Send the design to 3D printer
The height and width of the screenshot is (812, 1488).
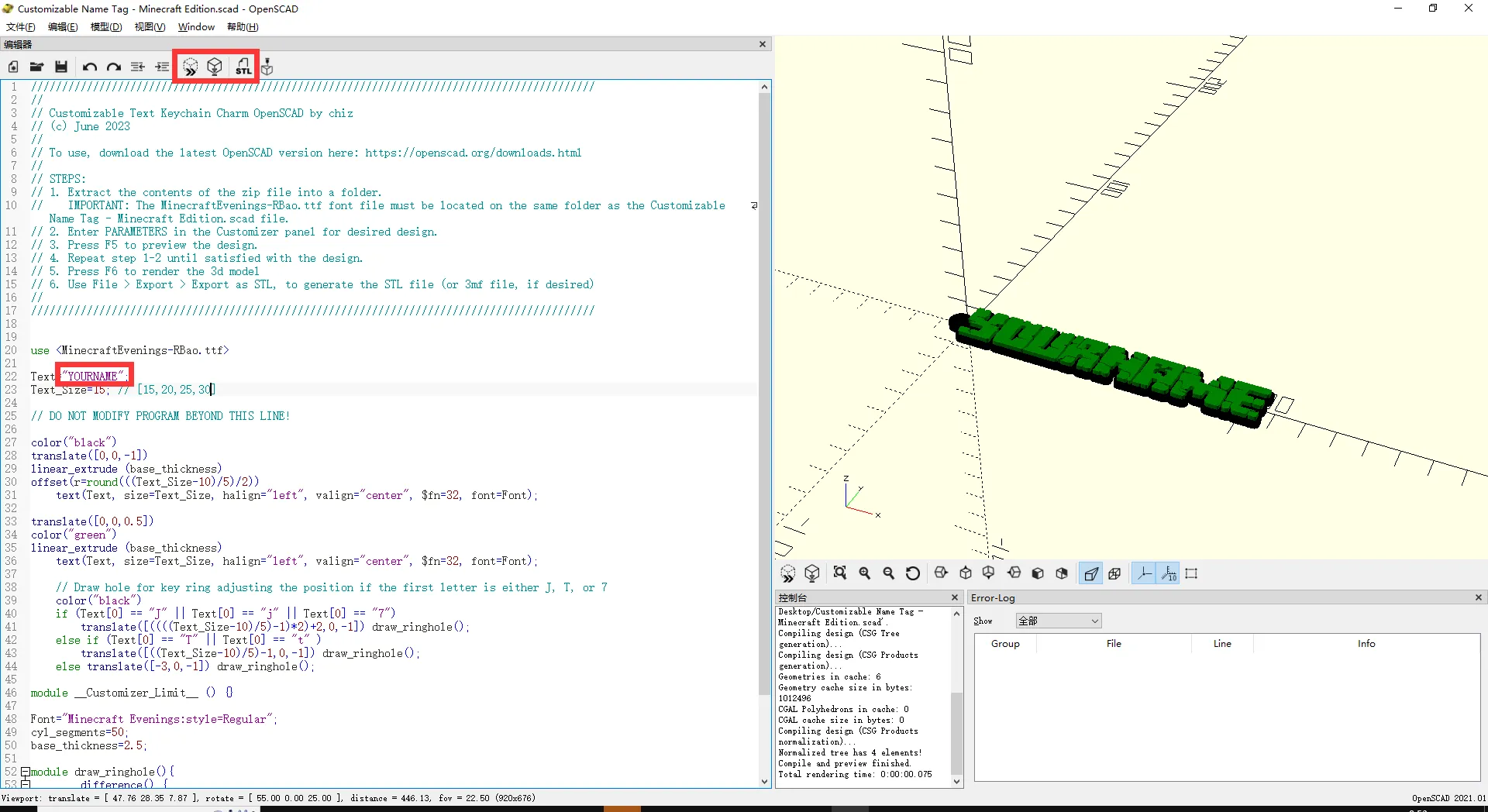[x=267, y=67]
